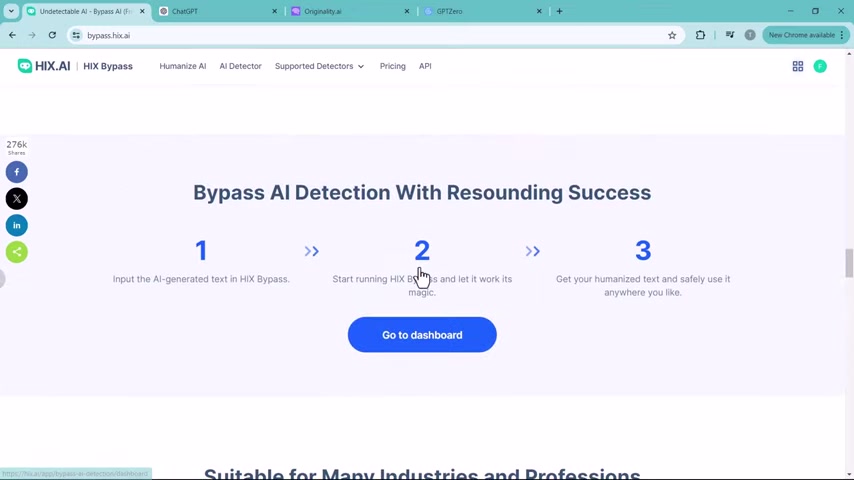The width and height of the screenshot is (854, 480).
Task: Go back to the previous page
Action: point(12,35)
